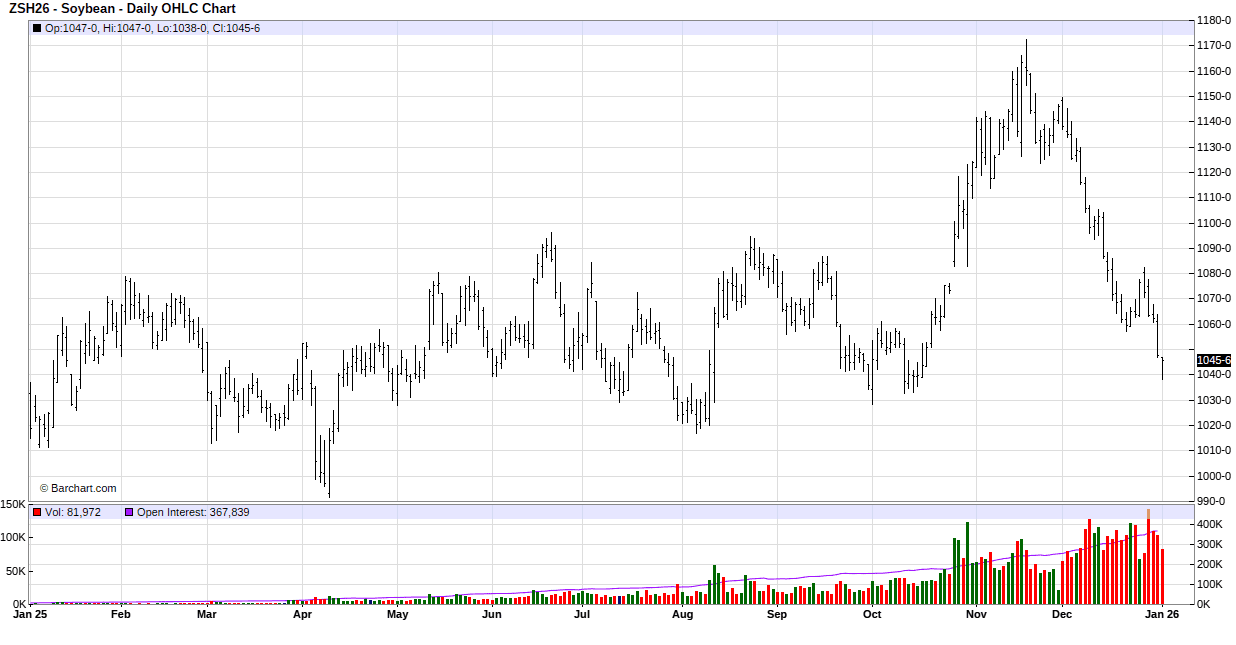Click the highlighted 1045-6 last price tag
Viewport: 1236px width, 645px height.
(x=1214, y=360)
